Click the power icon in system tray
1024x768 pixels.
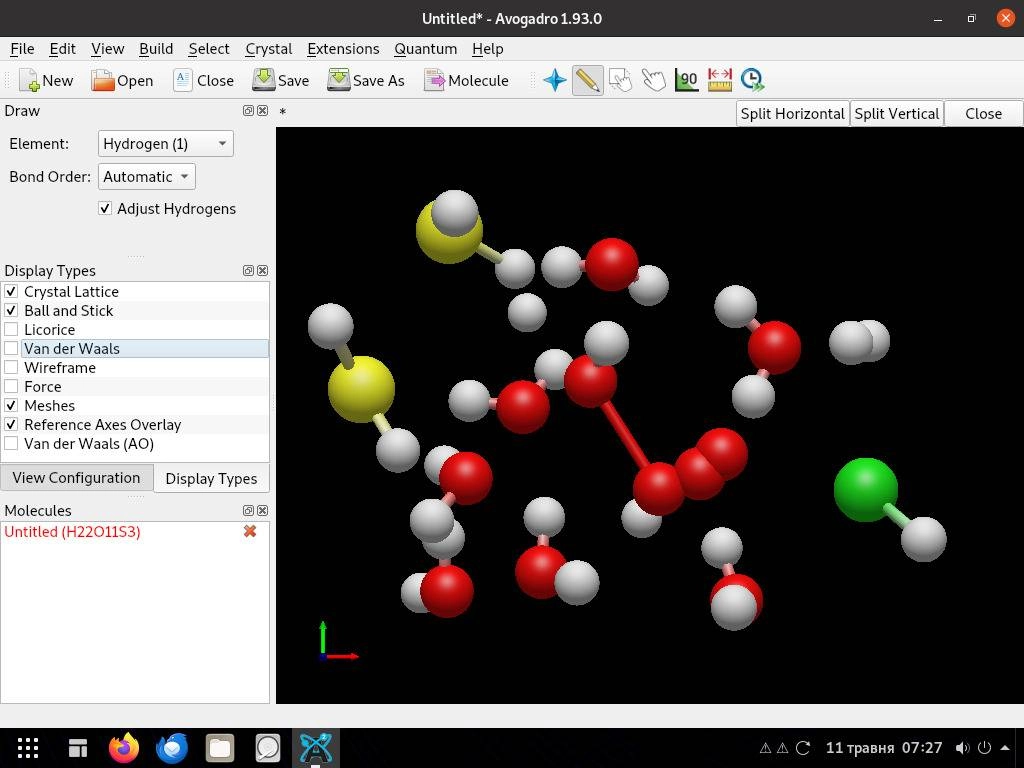coord(984,748)
